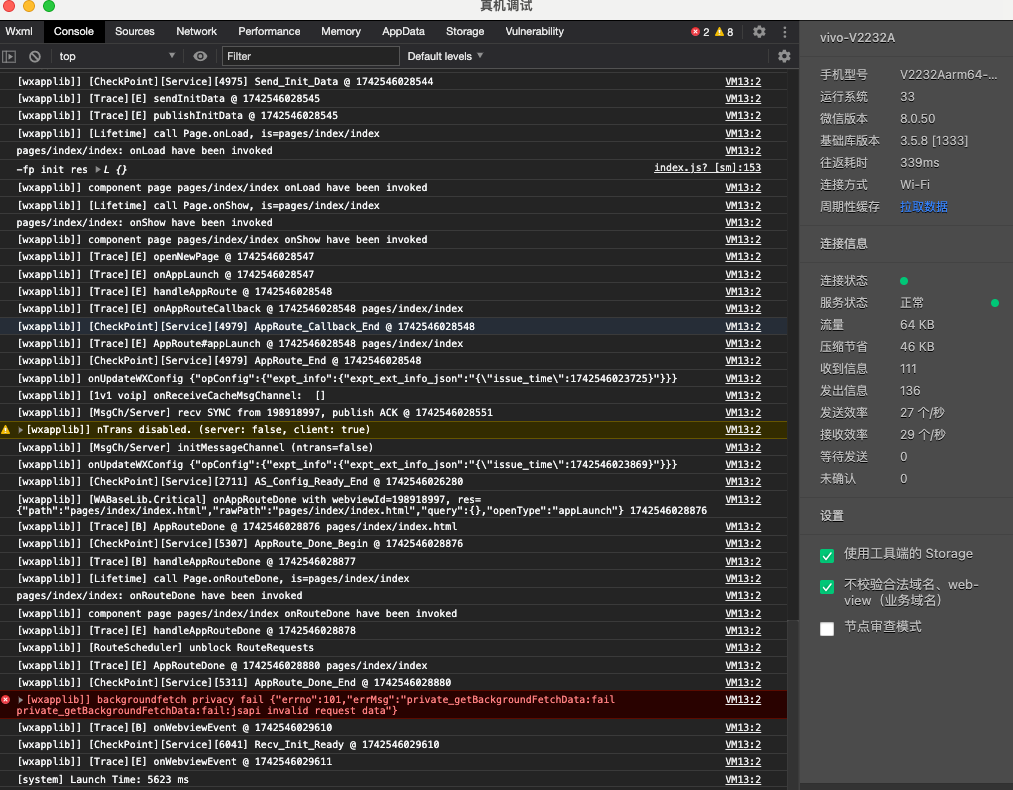Click the red error count badge
This screenshot has width=1013, height=790.
(700, 32)
